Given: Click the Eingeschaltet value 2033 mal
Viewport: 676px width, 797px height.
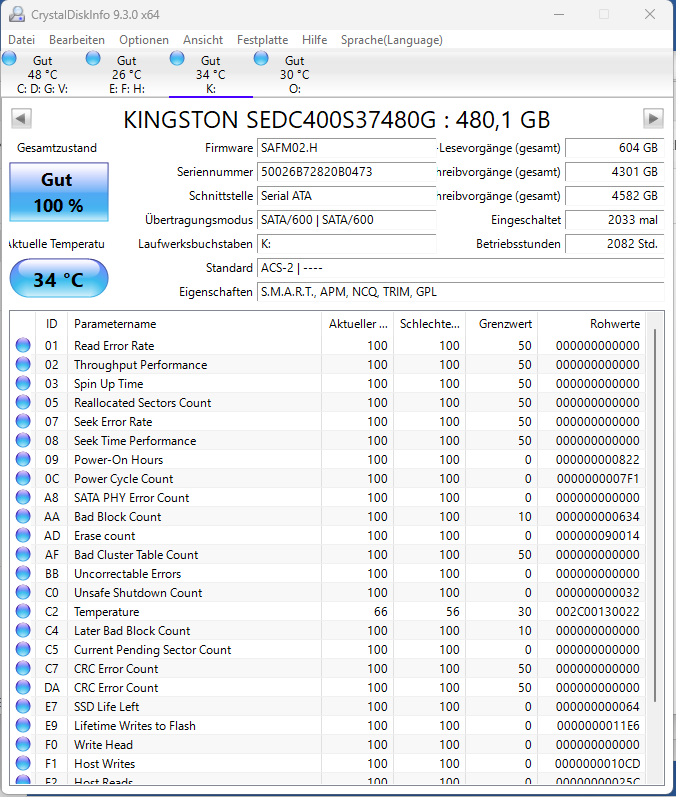Looking at the screenshot, I should (614, 220).
